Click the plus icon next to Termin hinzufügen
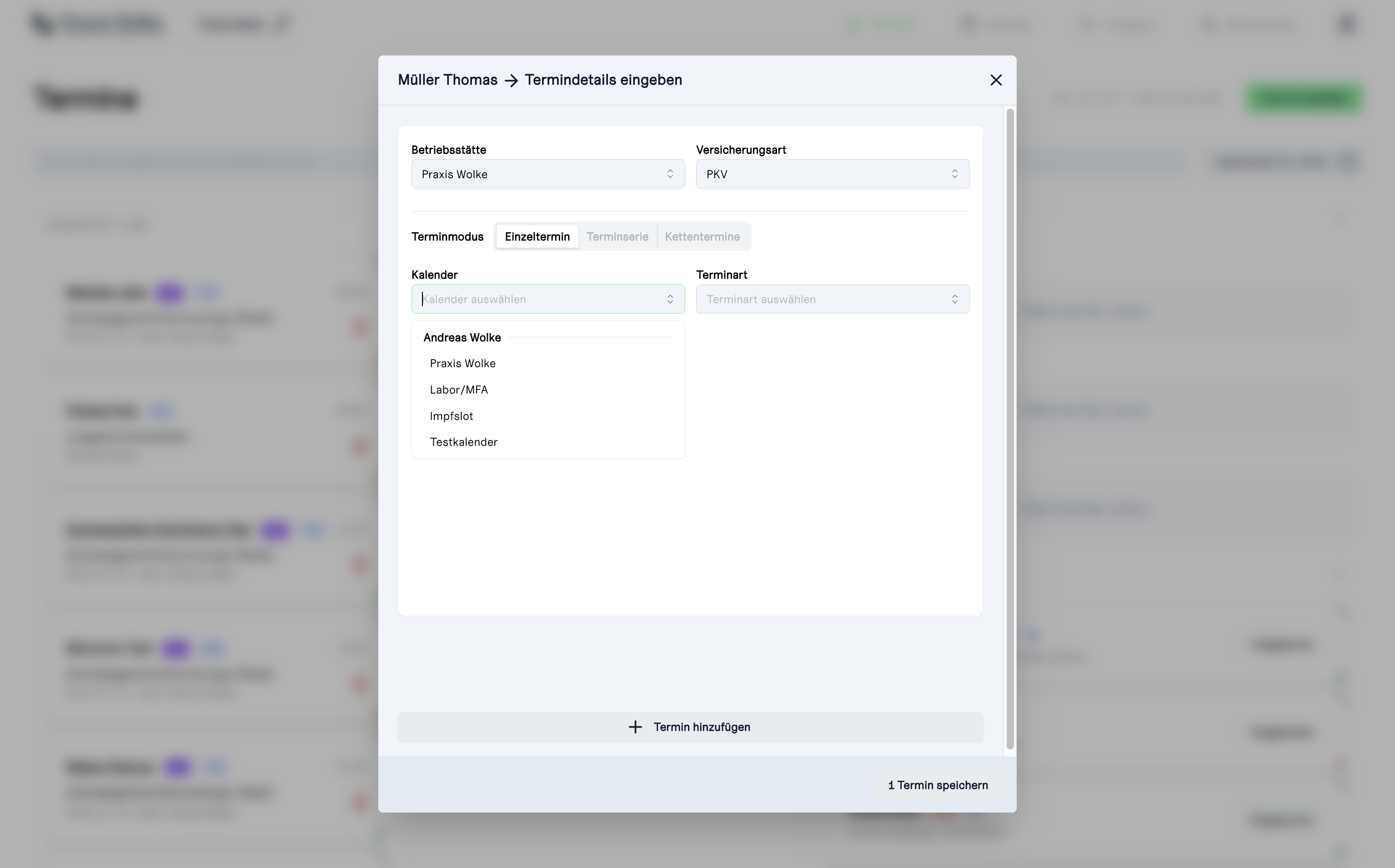 coord(635,728)
